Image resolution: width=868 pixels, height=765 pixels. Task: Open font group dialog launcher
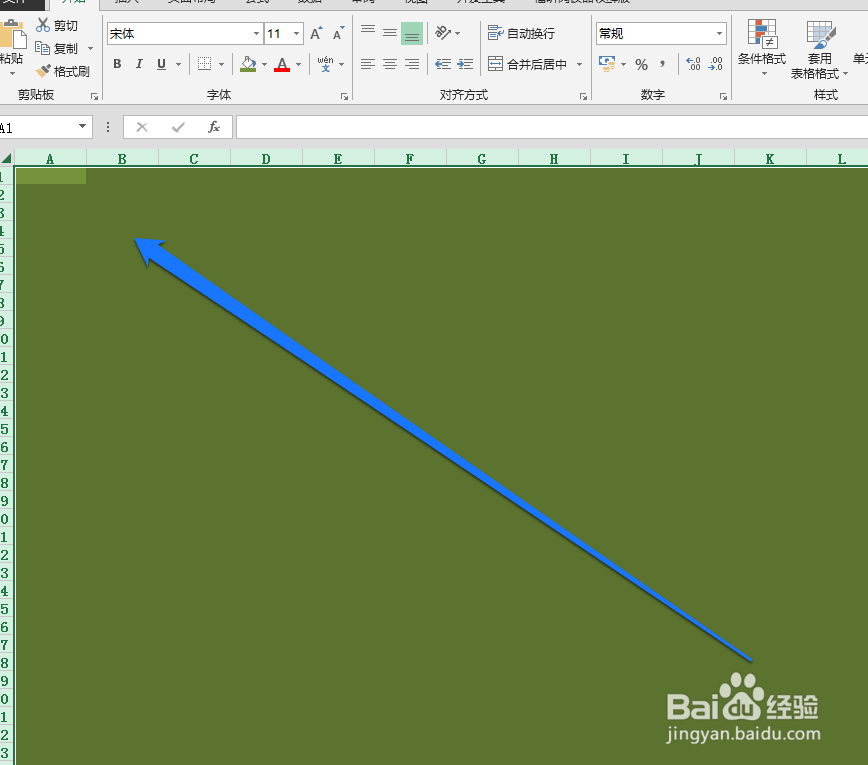(344, 96)
